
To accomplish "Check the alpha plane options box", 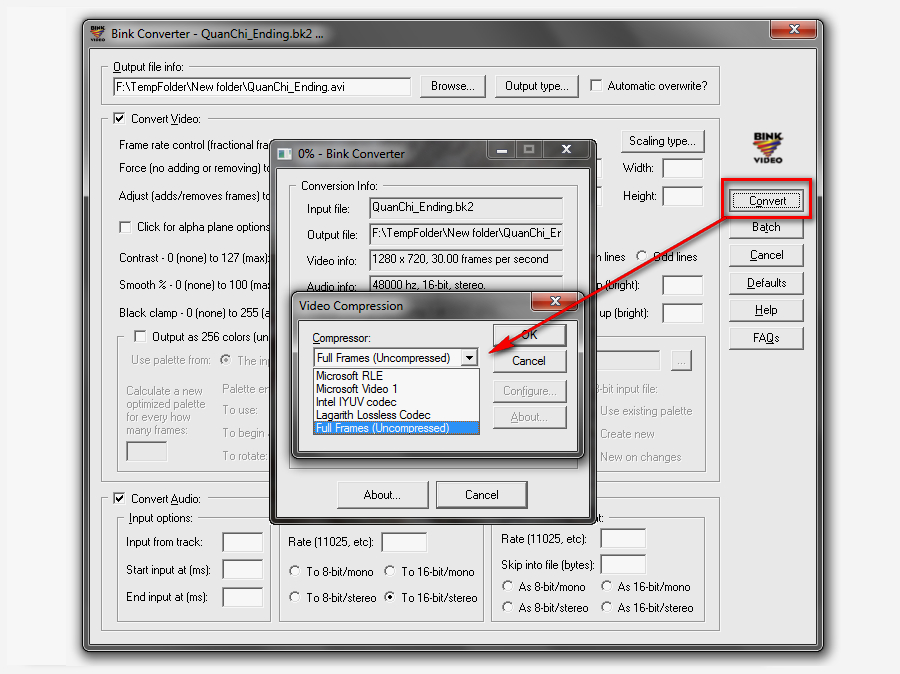I will pos(125,227).
